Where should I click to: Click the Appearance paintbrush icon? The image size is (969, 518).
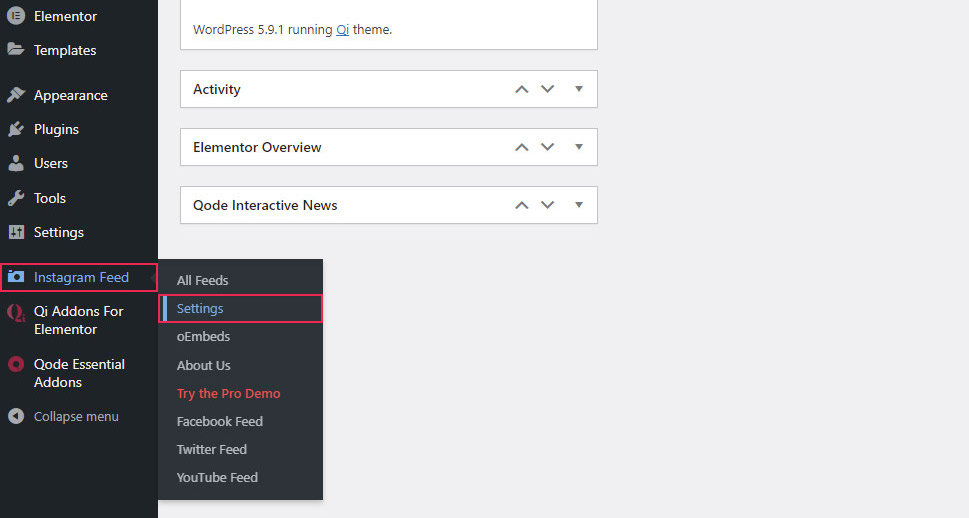point(16,95)
